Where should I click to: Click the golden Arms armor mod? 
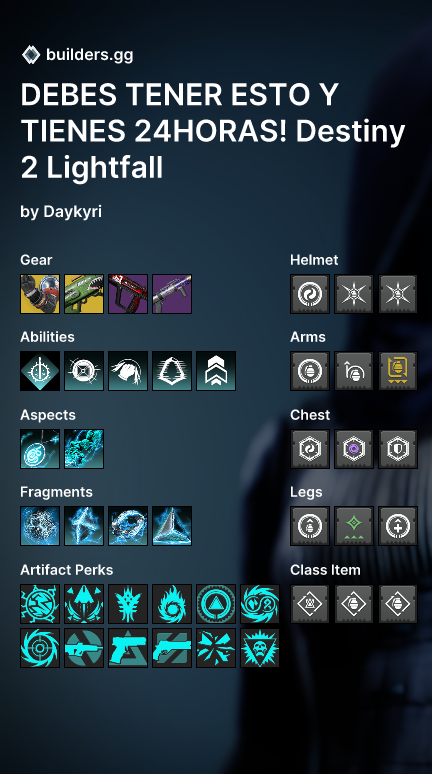click(398, 371)
